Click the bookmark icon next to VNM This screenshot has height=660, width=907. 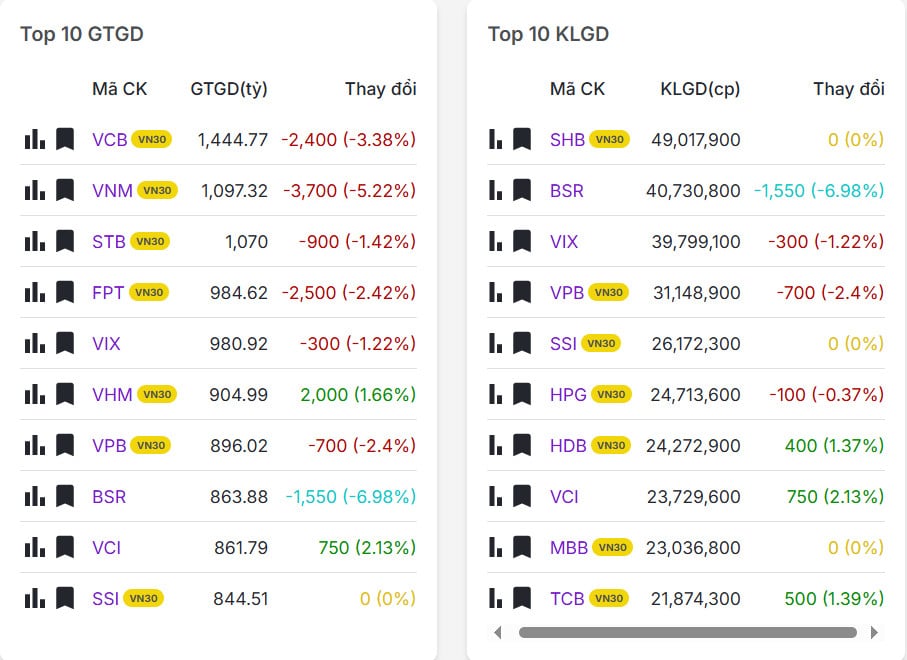point(64,190)
